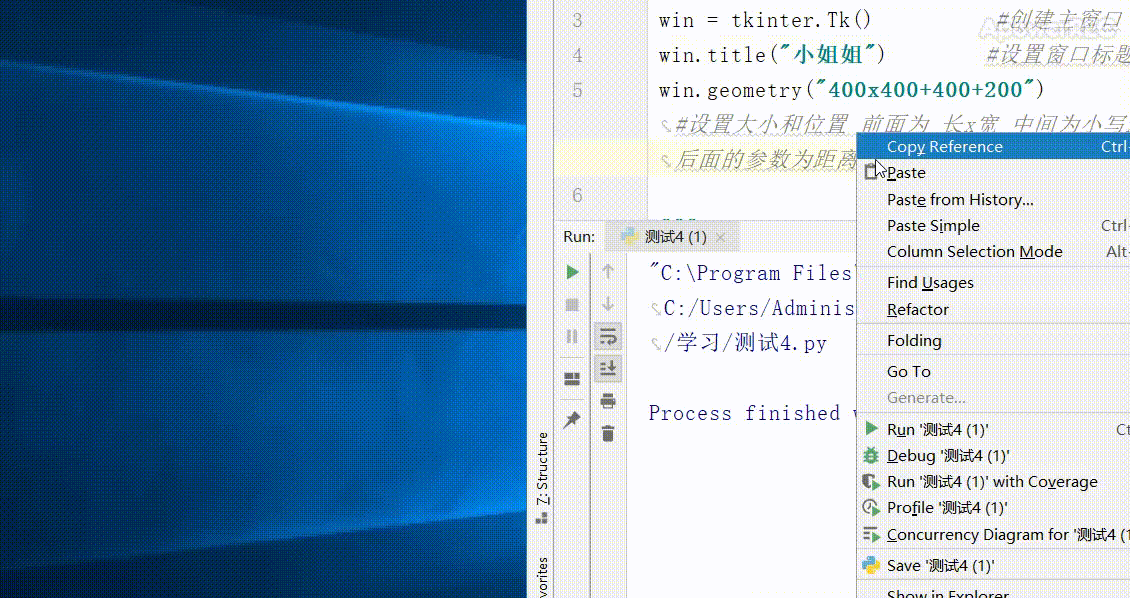Select Paste from History... menu entry
The width and height of the screenshot is (1130, 598).
point(993,200)
